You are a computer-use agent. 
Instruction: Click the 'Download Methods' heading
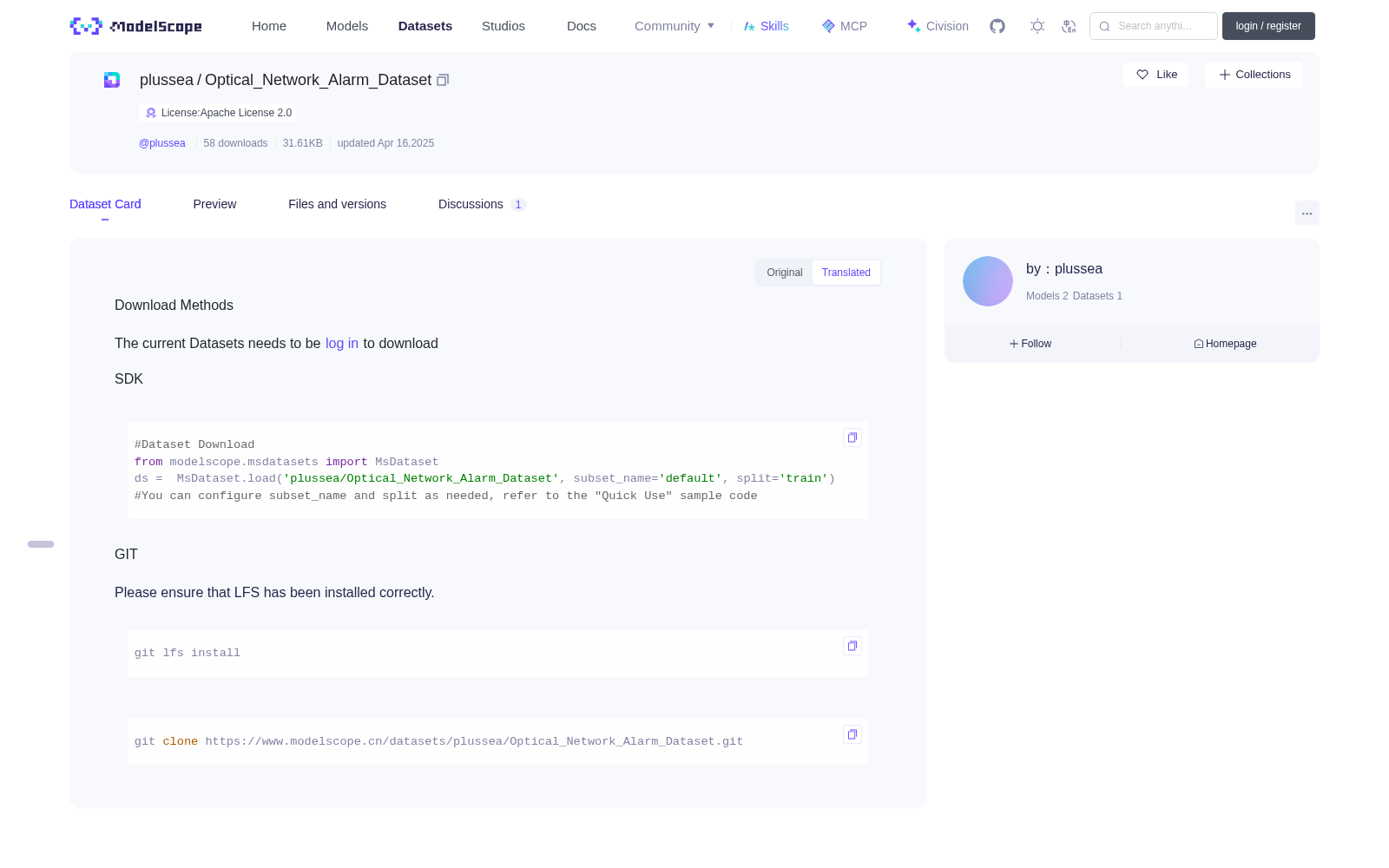174,306
